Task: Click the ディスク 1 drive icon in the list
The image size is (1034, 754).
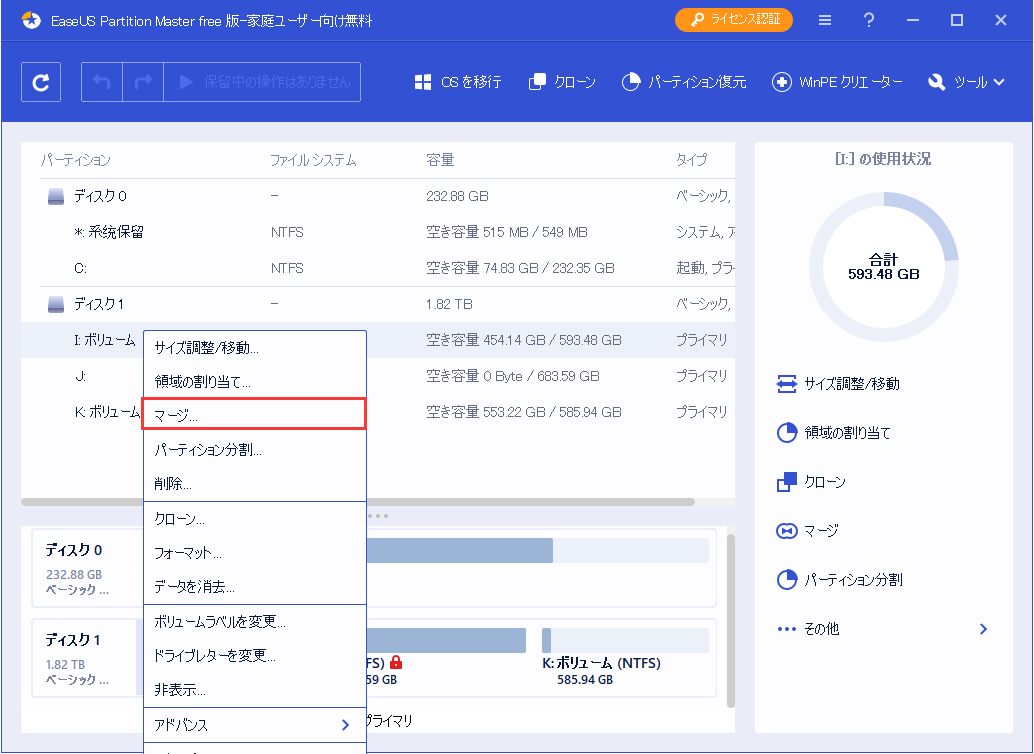Action: 56,305
